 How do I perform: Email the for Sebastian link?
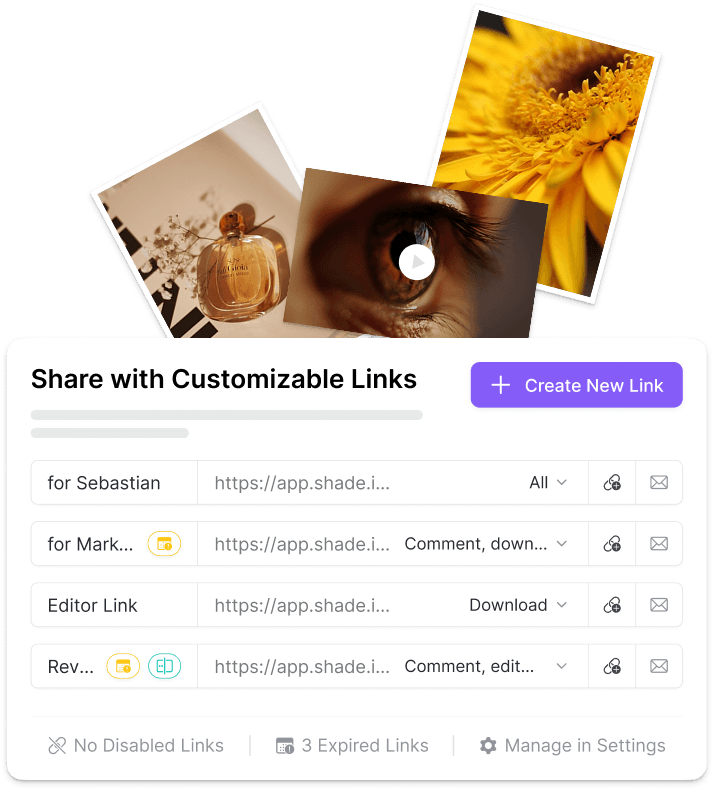658,483
